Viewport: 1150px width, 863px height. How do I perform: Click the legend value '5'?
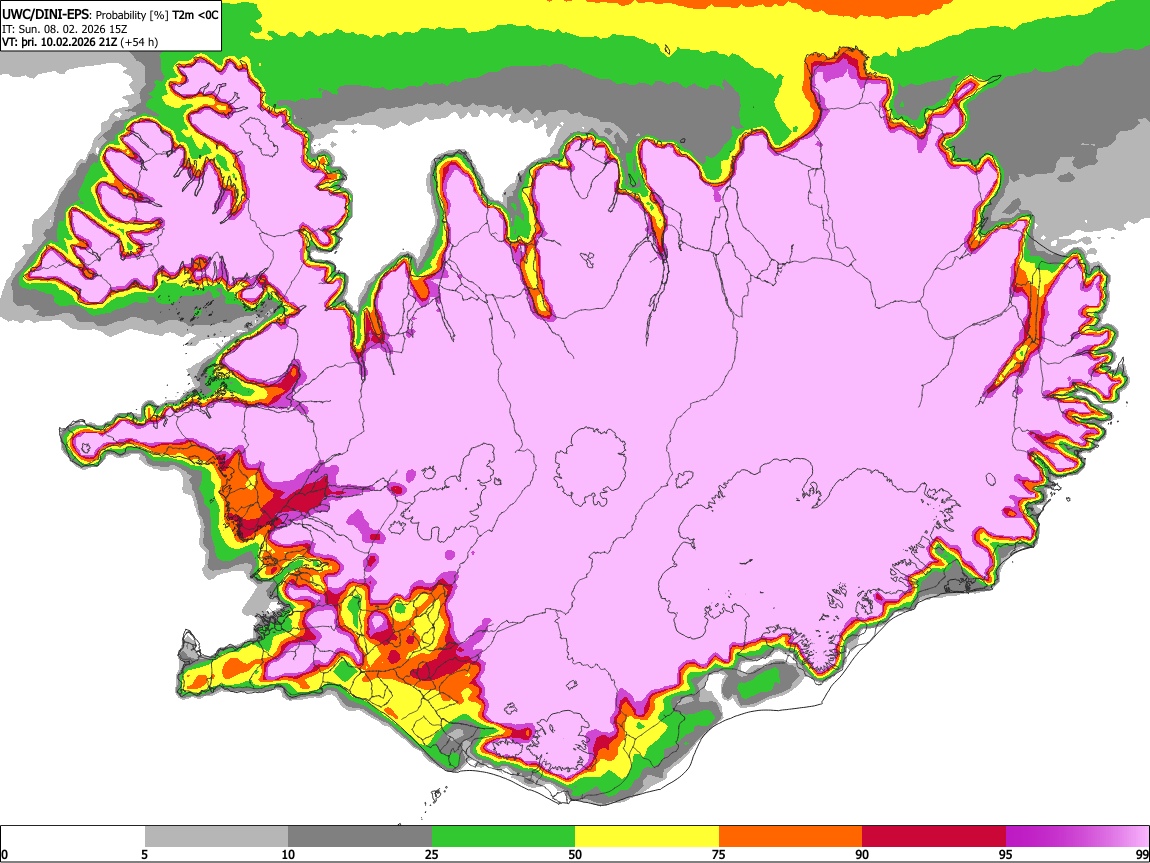[144, 855]
